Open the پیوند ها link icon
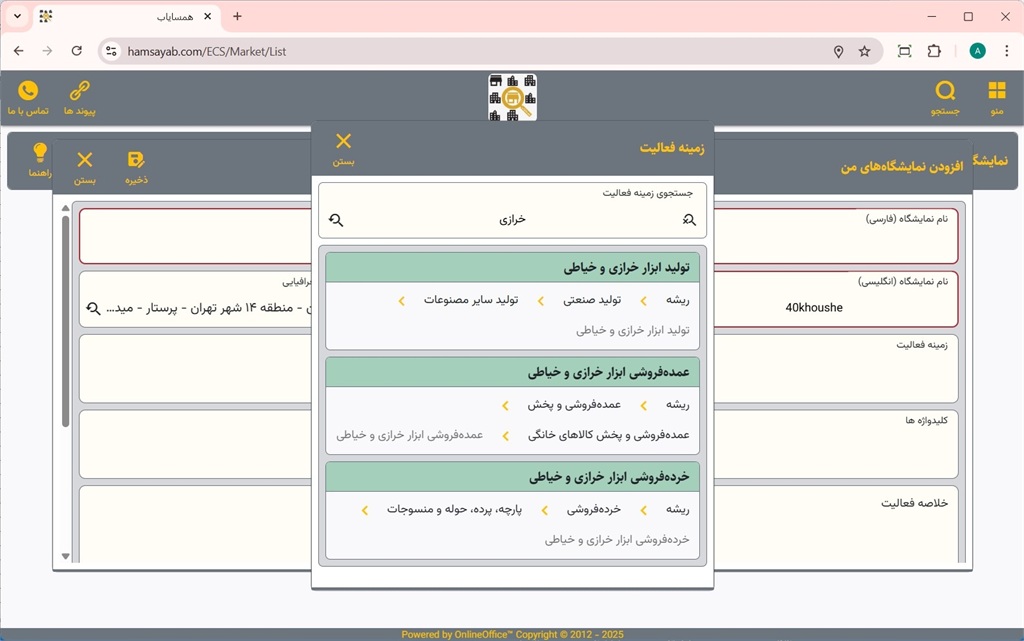Screen dimensions: 1024x641 click(x=79, y=98)
